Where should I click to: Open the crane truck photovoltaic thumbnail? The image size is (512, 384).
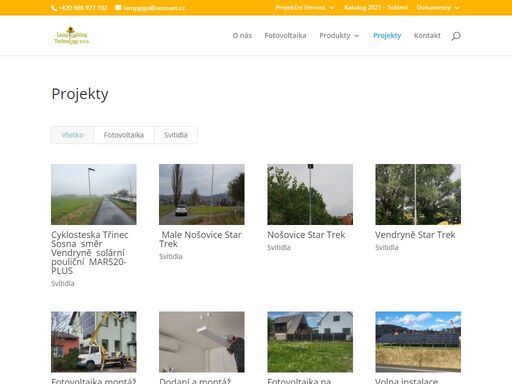(x=94, y=342)
